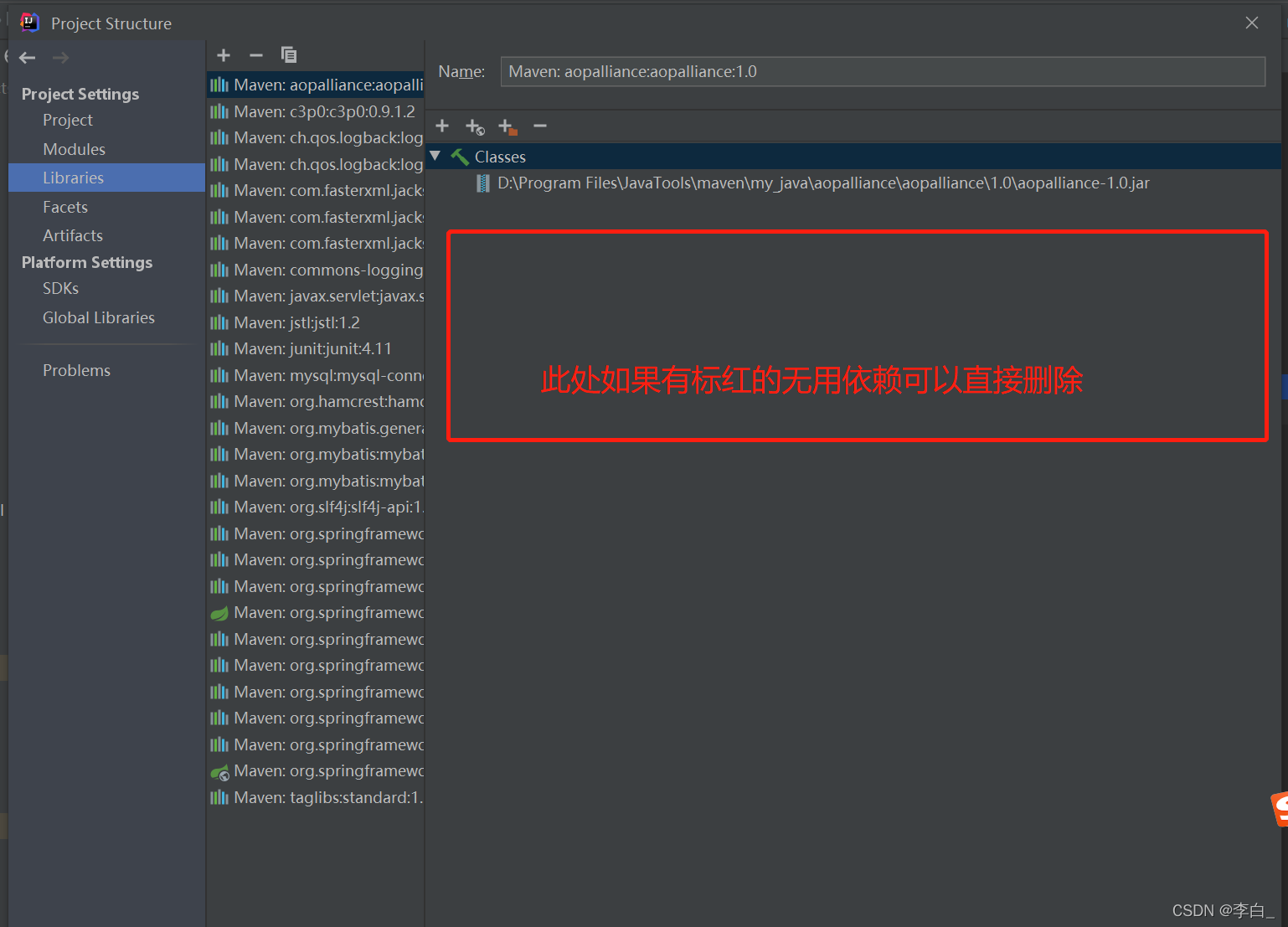This screenshot has height=927, width=1288.
Task: Select Maven: javax.servlet library
Action: click(x=316, y=296)
